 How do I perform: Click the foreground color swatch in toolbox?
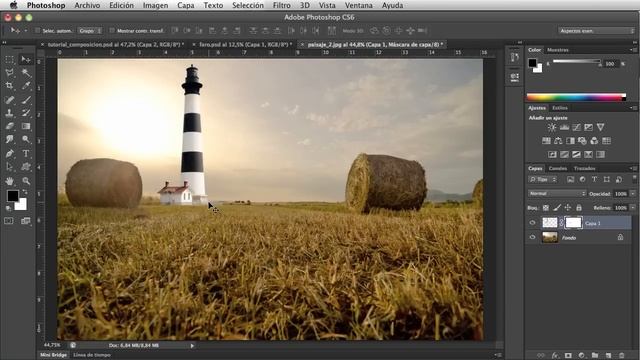tap(12, 196)
